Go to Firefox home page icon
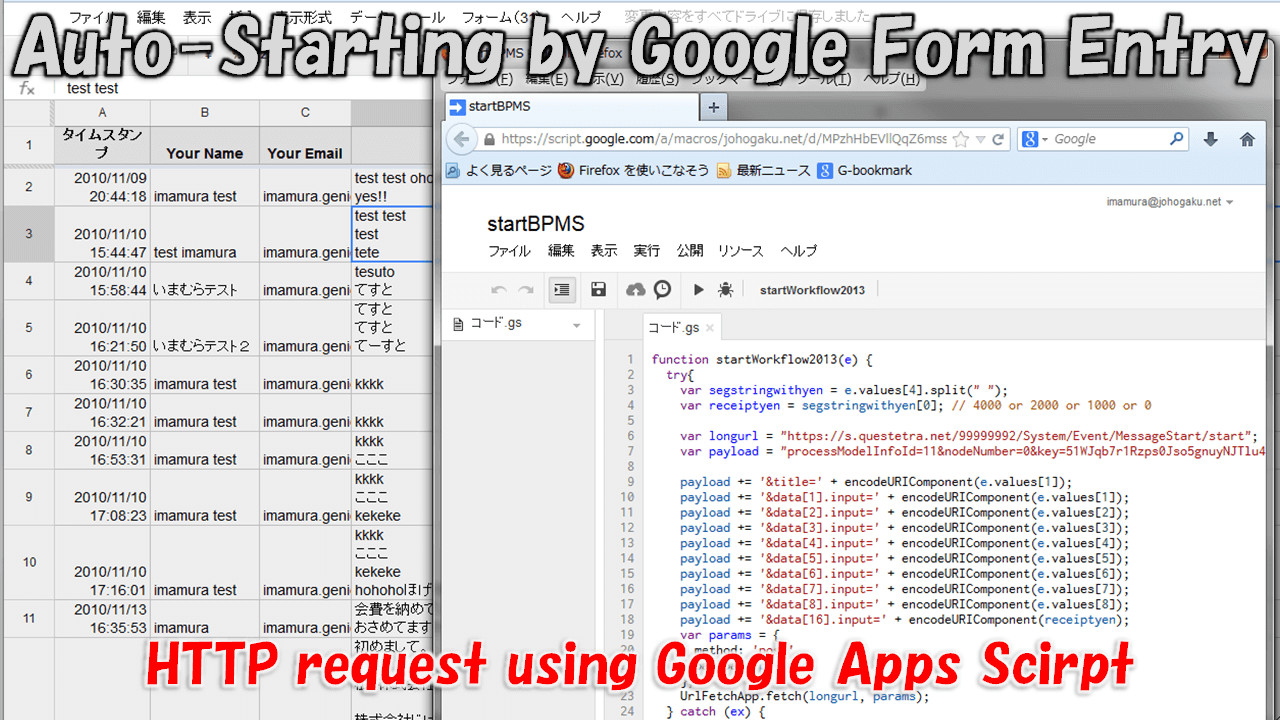1280x720 pixels. 1247,139
